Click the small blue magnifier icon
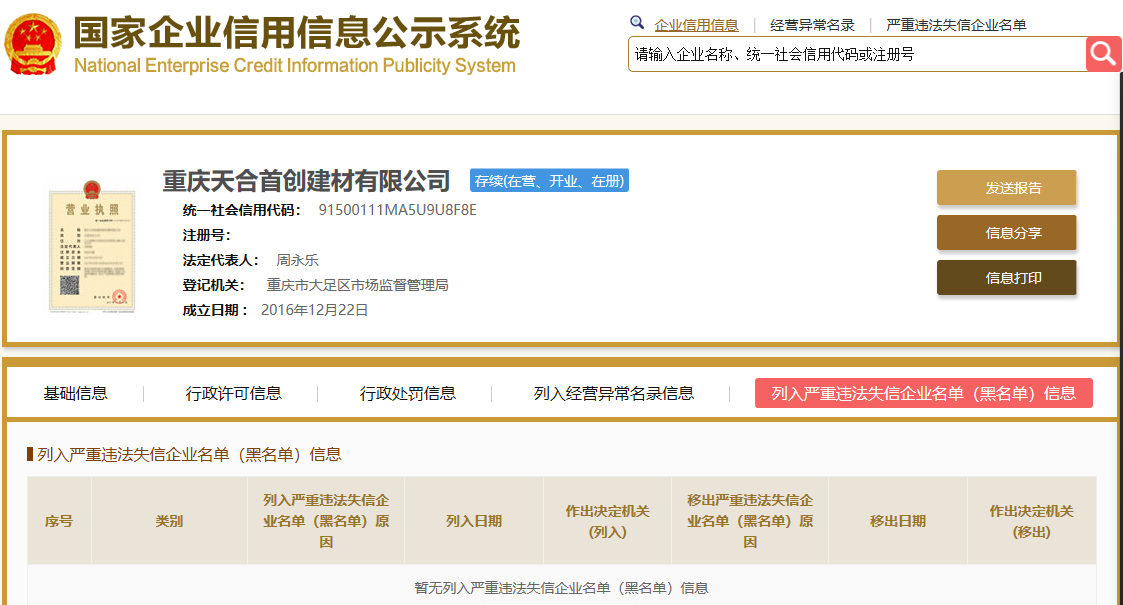 tap(637, 23)
